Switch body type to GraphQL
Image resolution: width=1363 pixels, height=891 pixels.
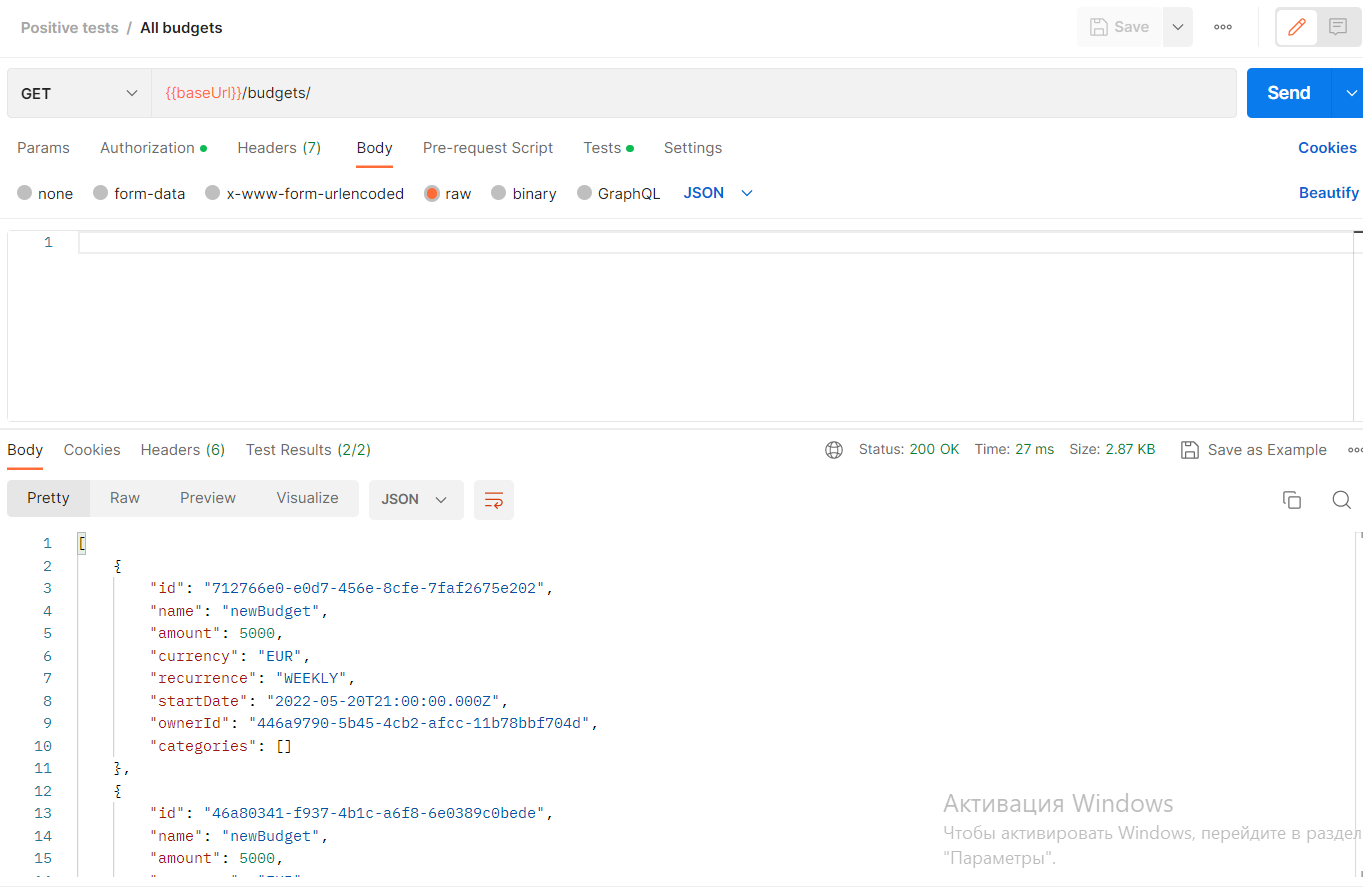pos(619,193)
